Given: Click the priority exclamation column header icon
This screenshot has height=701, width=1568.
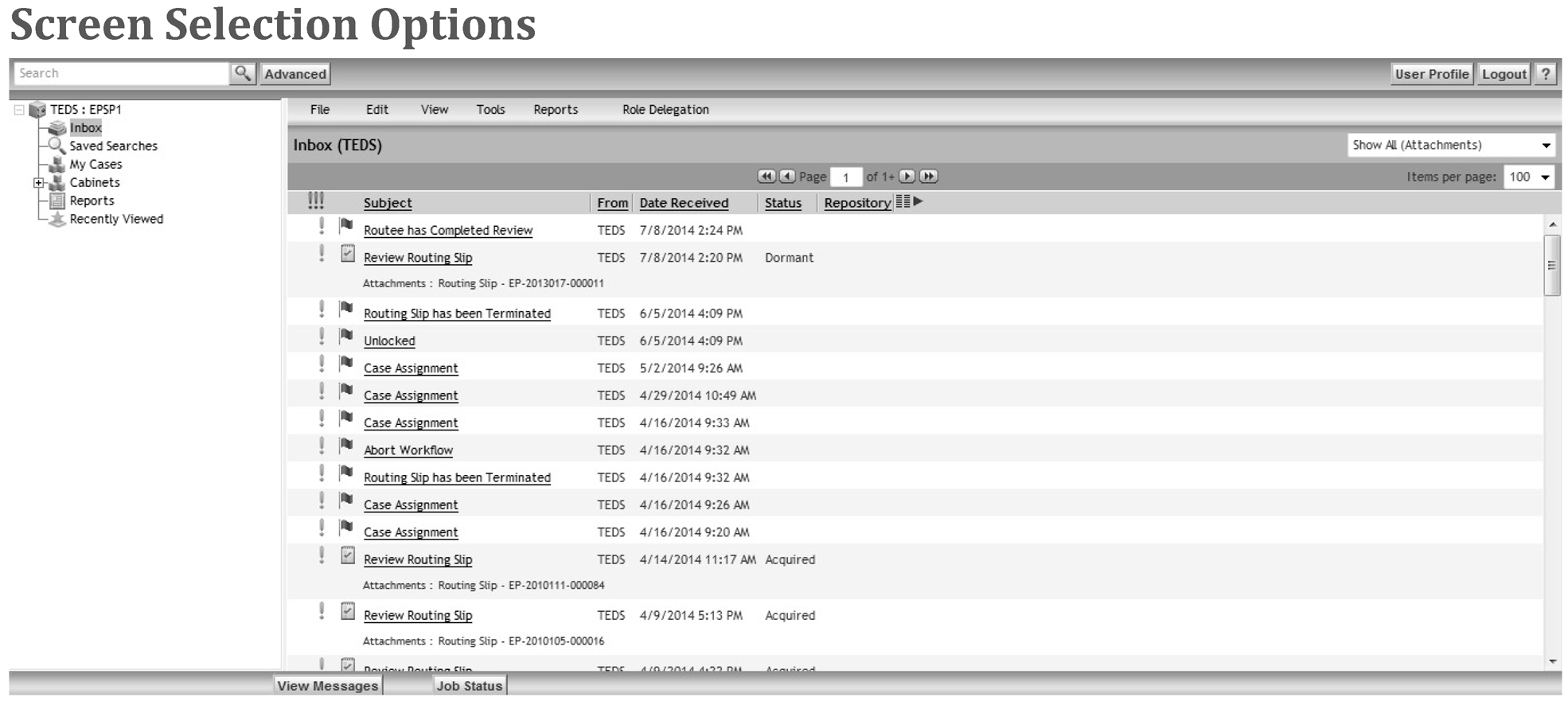Looking at the screenshot, I should 316,201.
